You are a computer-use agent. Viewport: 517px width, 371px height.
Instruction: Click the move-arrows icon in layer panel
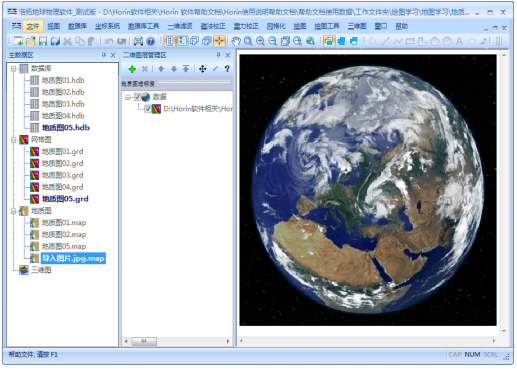tap(202, 69)
